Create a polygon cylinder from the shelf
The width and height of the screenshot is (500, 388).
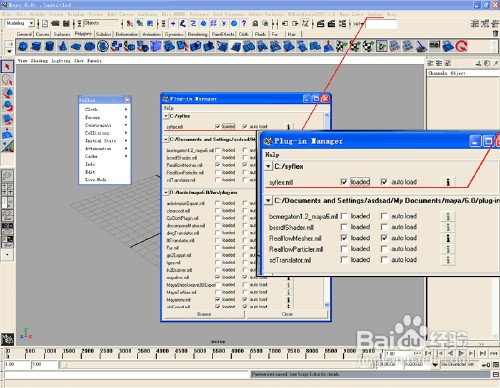pyautogui.click(x=49, y=46)
